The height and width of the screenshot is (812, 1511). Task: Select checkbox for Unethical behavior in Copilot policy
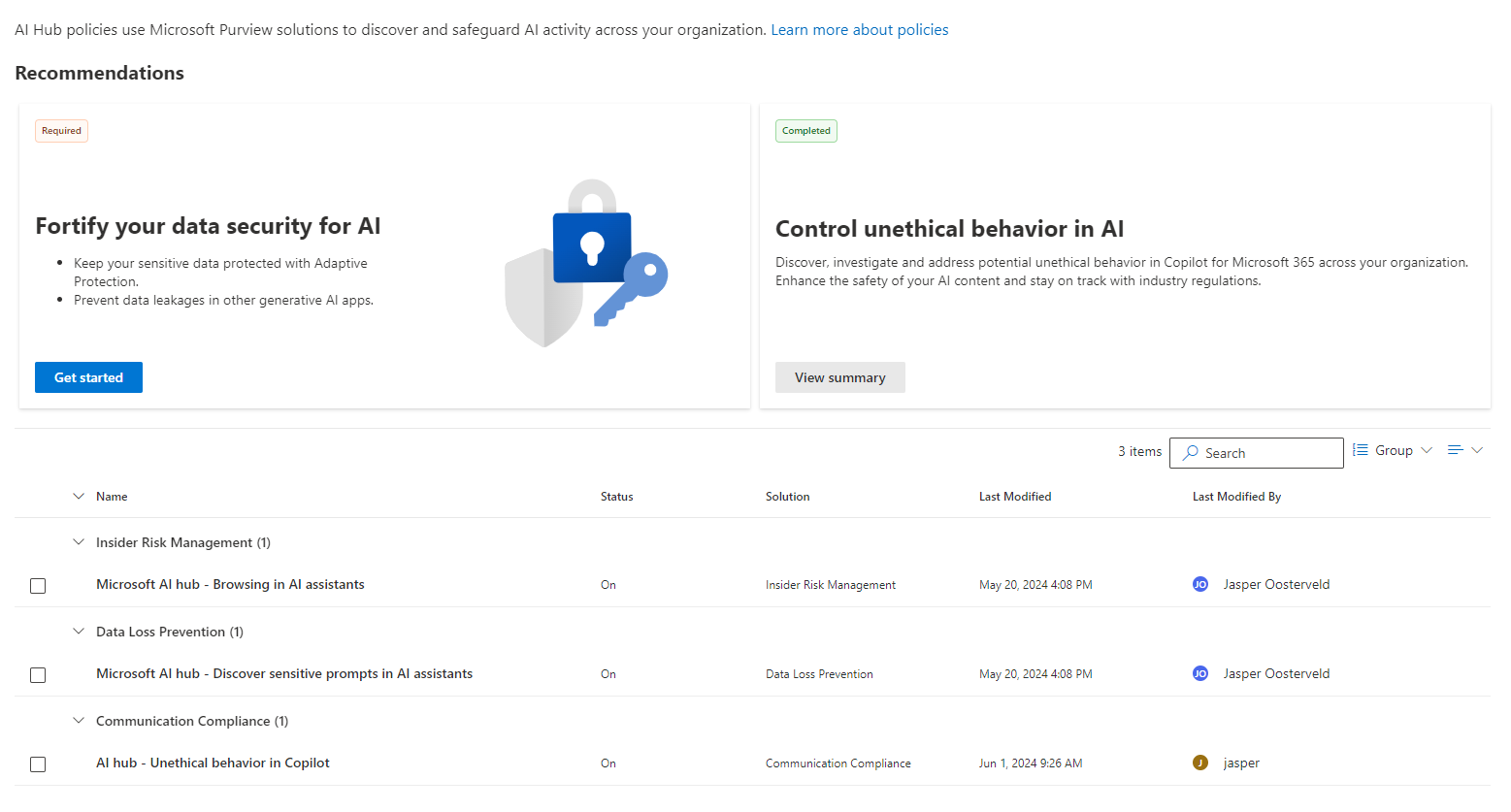(x=38, y=764)
